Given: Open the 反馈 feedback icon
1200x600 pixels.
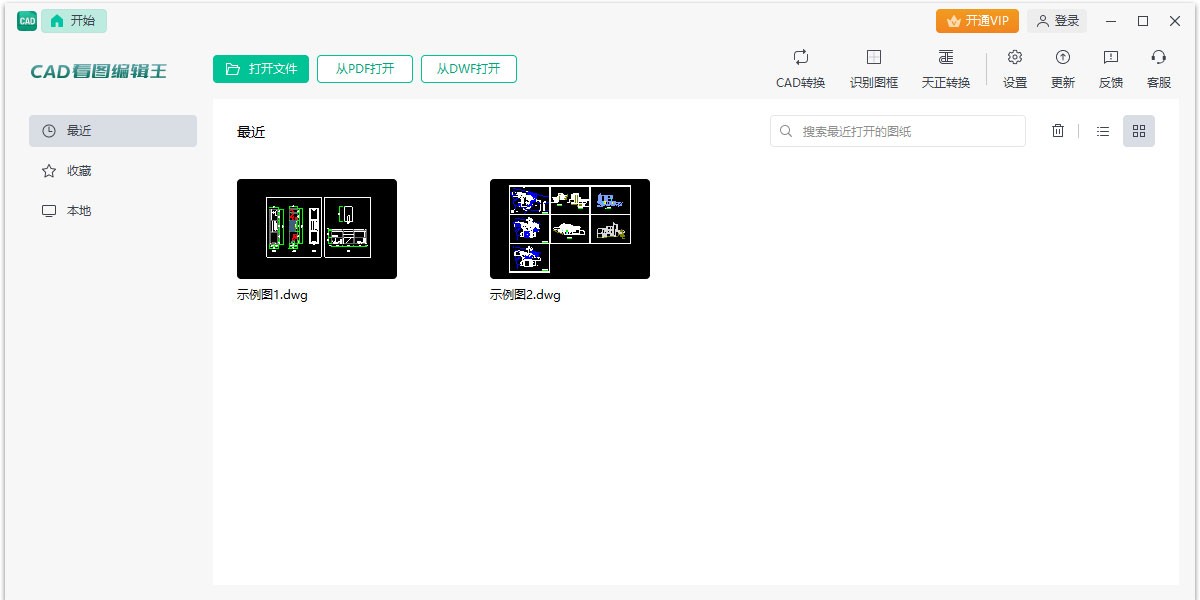Looking at the screenshot, I should [x=1111, y=69].
